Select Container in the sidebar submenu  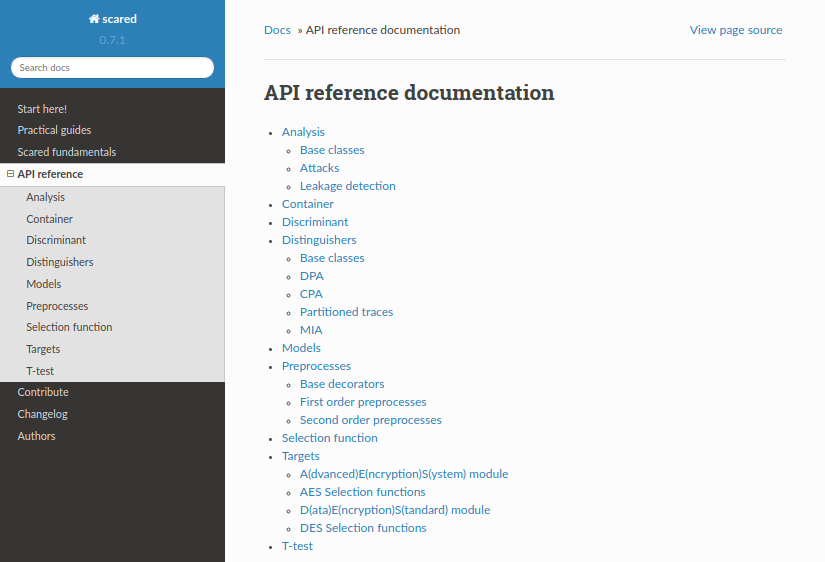[x=49, y=219]
